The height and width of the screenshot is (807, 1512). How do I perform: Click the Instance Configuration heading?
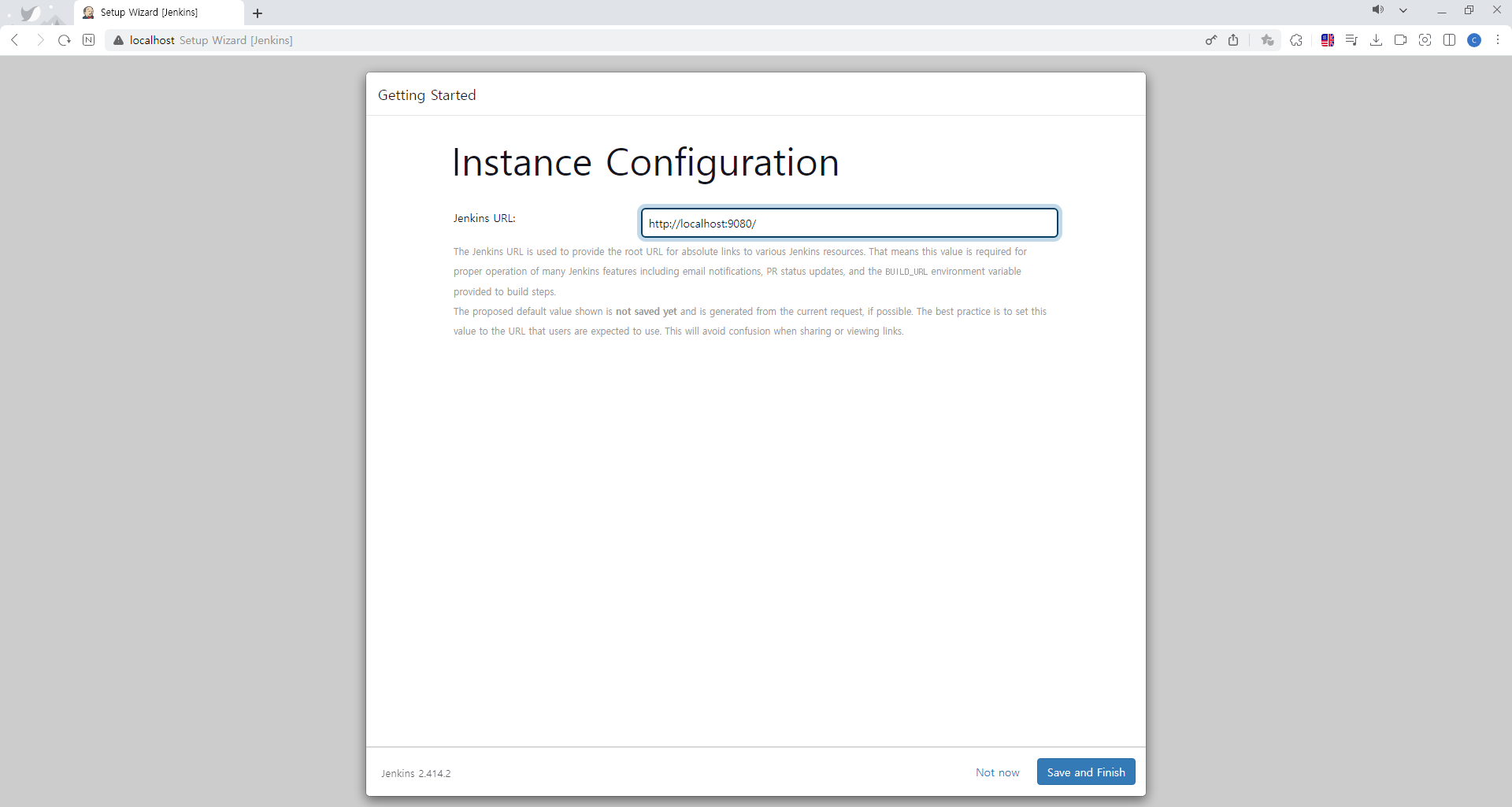pos(646,163)
